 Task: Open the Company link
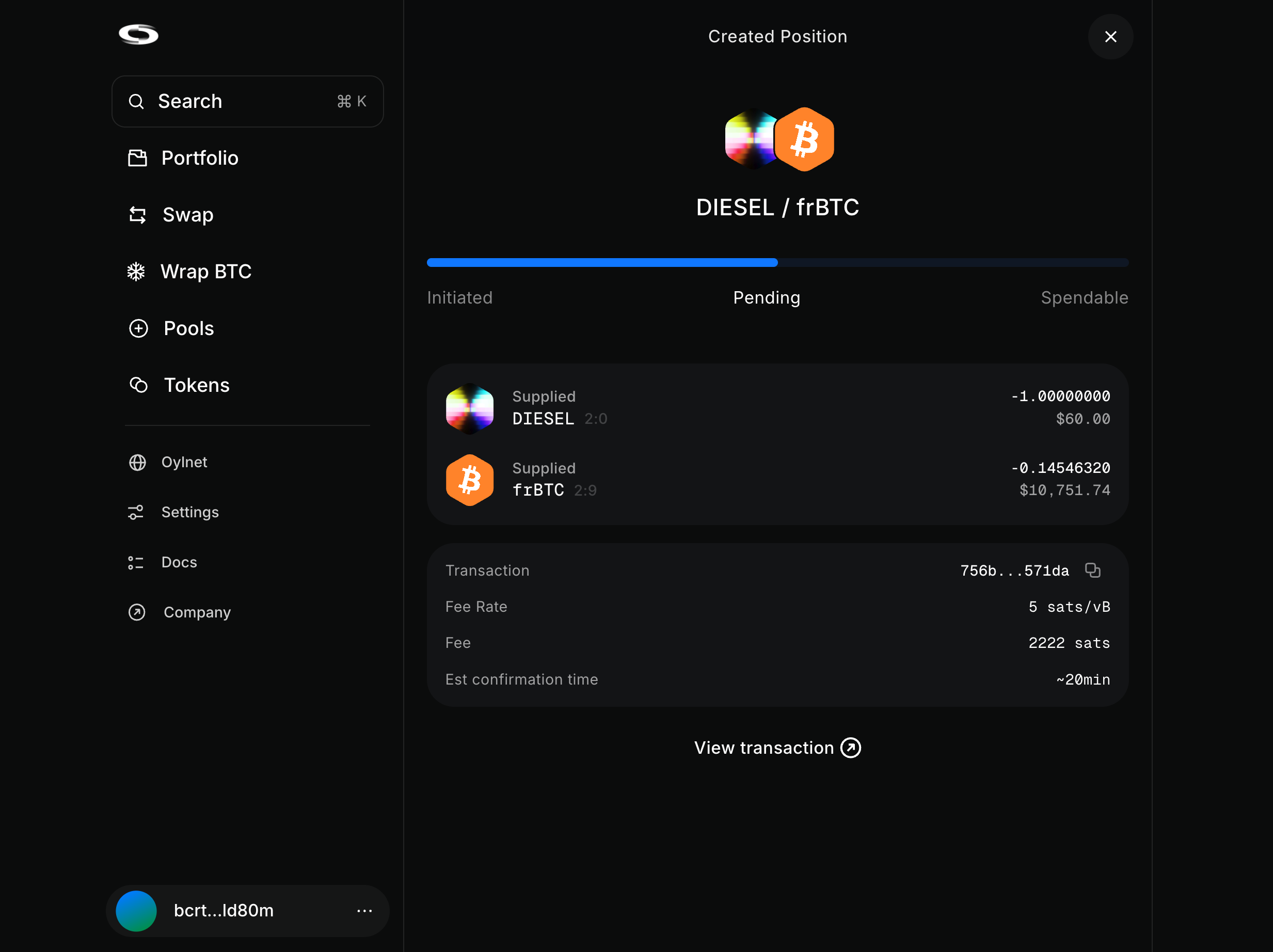tap(197, 612)
